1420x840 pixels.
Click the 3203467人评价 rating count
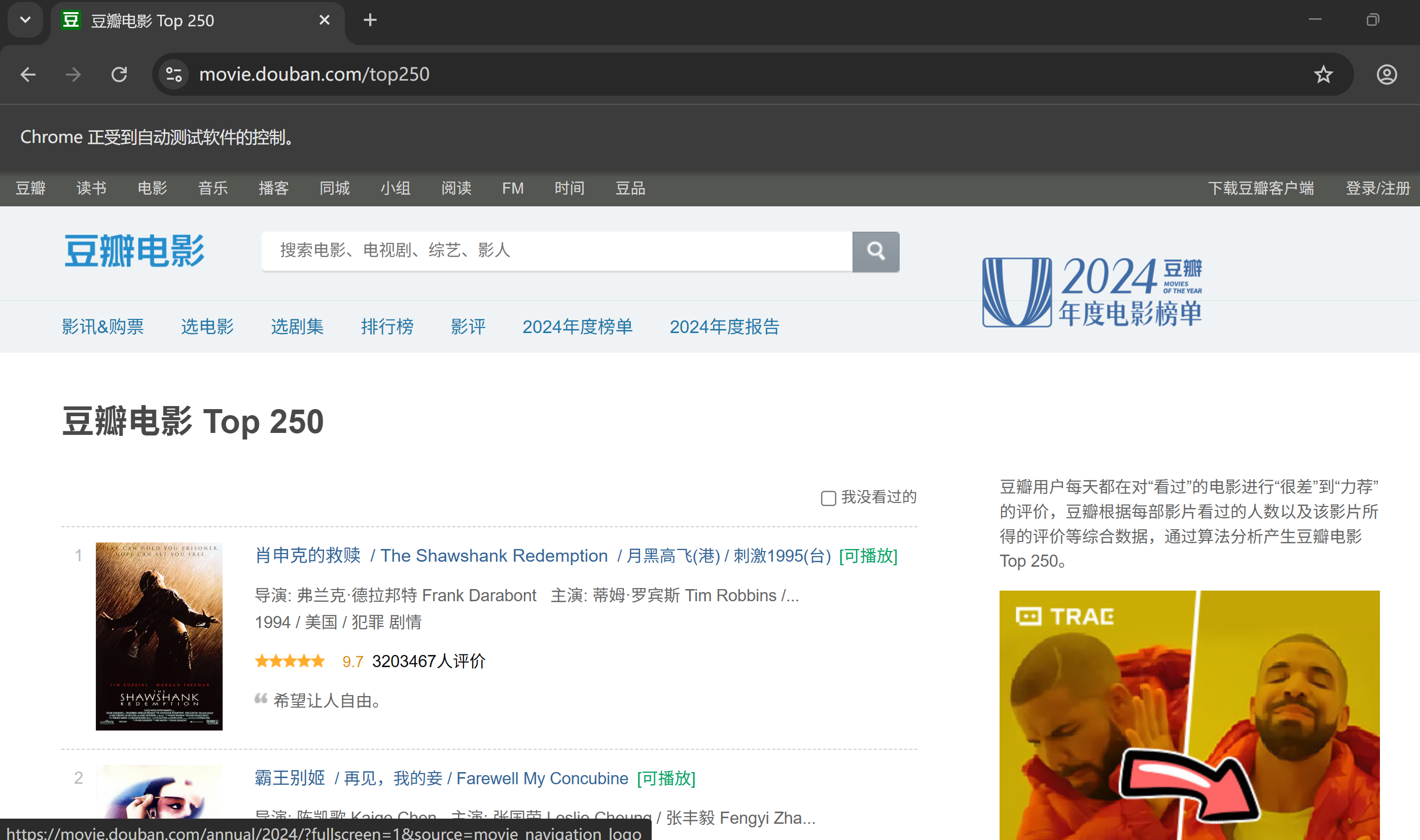coord(429,661)
